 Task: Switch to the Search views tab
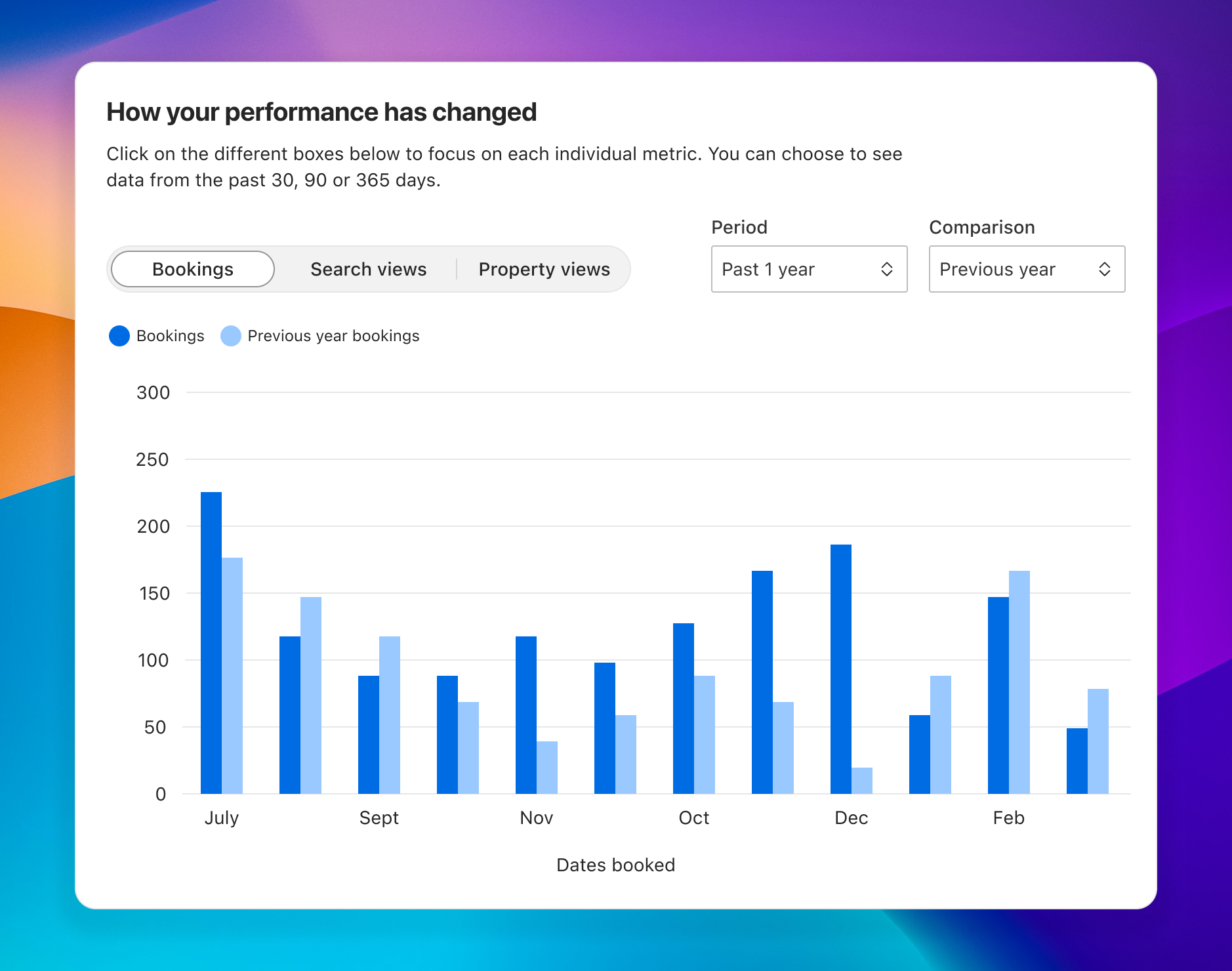click(369, 269)
